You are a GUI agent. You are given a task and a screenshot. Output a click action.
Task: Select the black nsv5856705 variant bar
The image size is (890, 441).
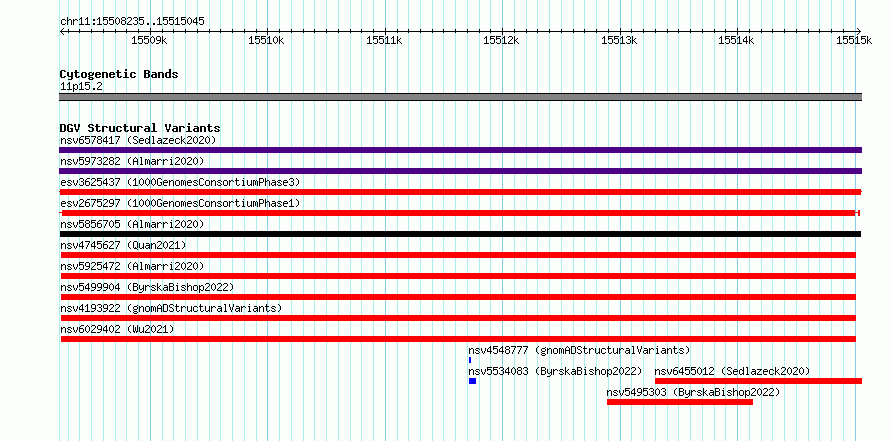(x=460, y=234)
